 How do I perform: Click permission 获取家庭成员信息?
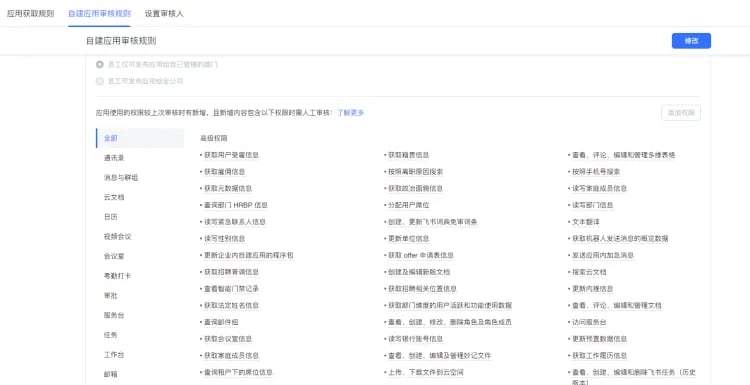coord(232,356)
